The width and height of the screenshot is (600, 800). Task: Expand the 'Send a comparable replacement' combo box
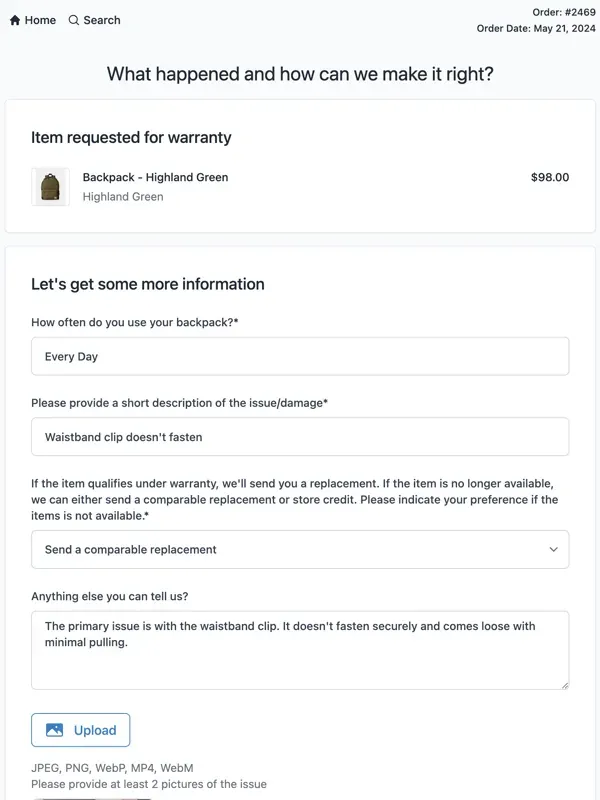pos(300,549)
